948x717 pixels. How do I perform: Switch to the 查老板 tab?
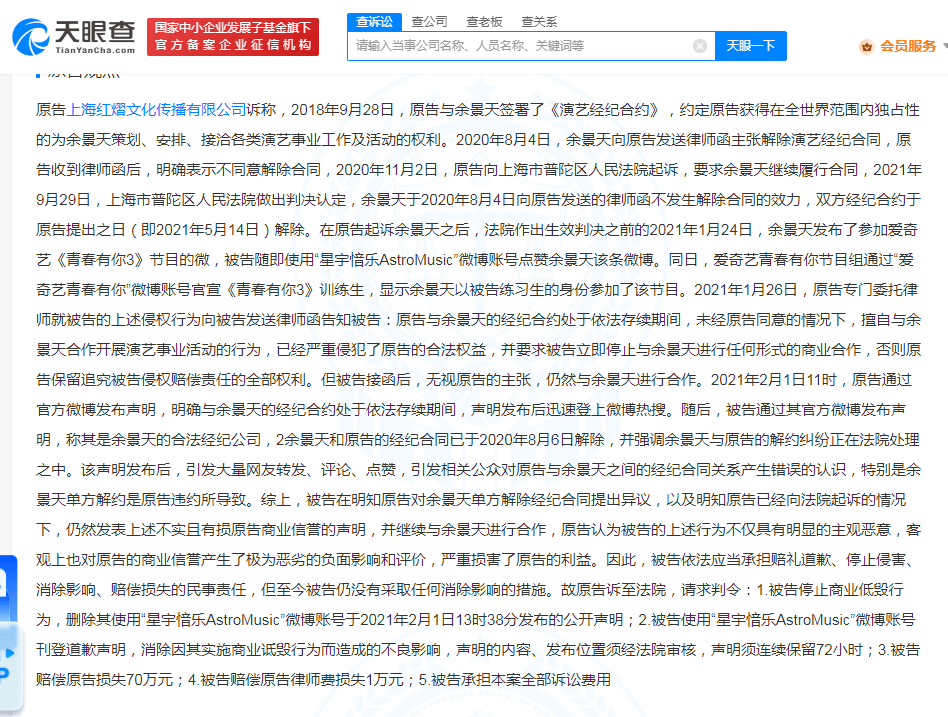click(484, 22)
